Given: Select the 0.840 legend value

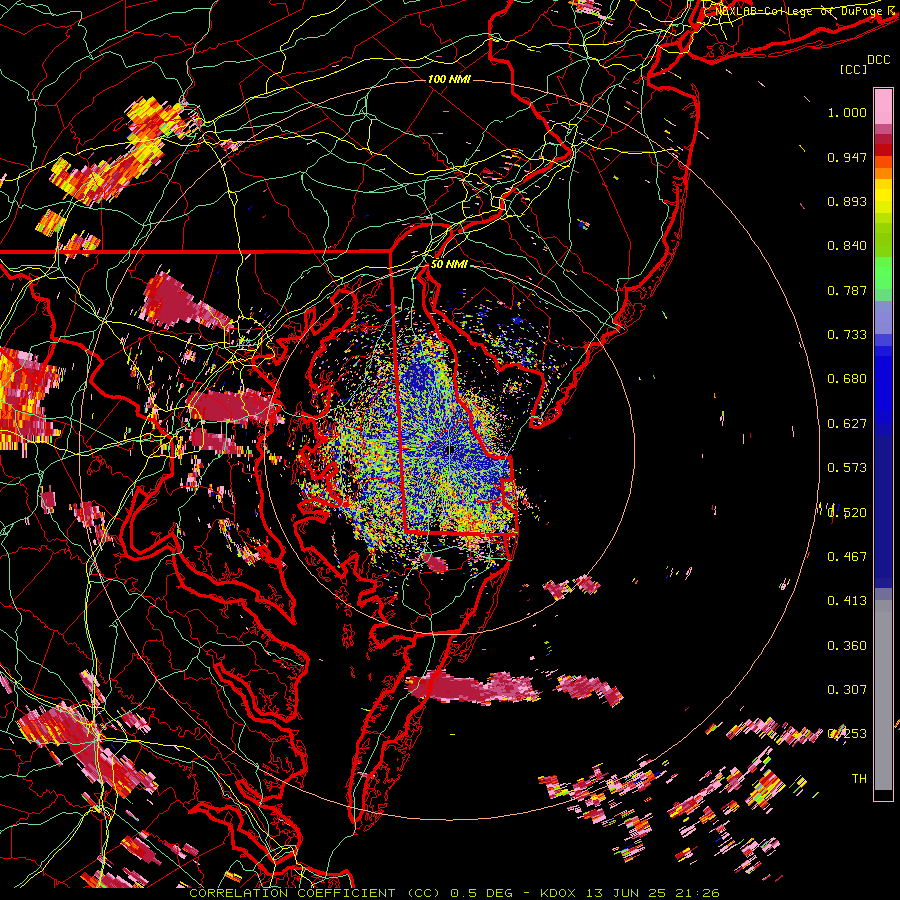Looking at the screenshot, I should pyautogui.click(x=847, y=246).
